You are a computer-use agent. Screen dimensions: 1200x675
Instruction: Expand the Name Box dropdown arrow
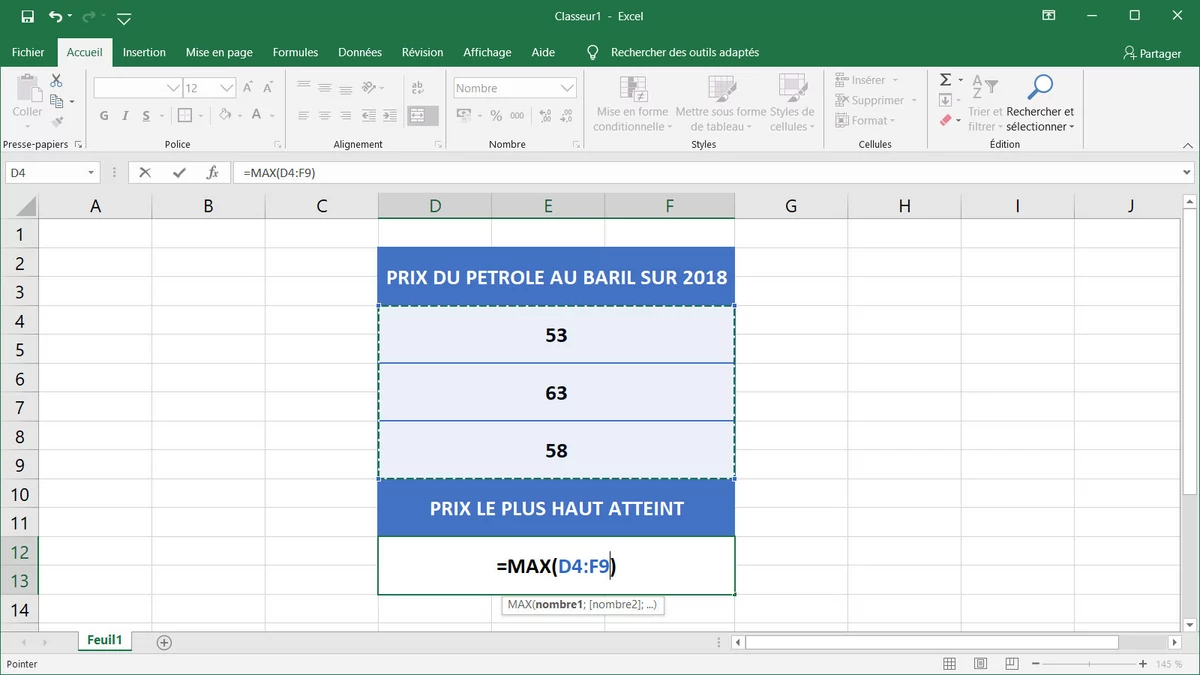(x=91, y=172)
